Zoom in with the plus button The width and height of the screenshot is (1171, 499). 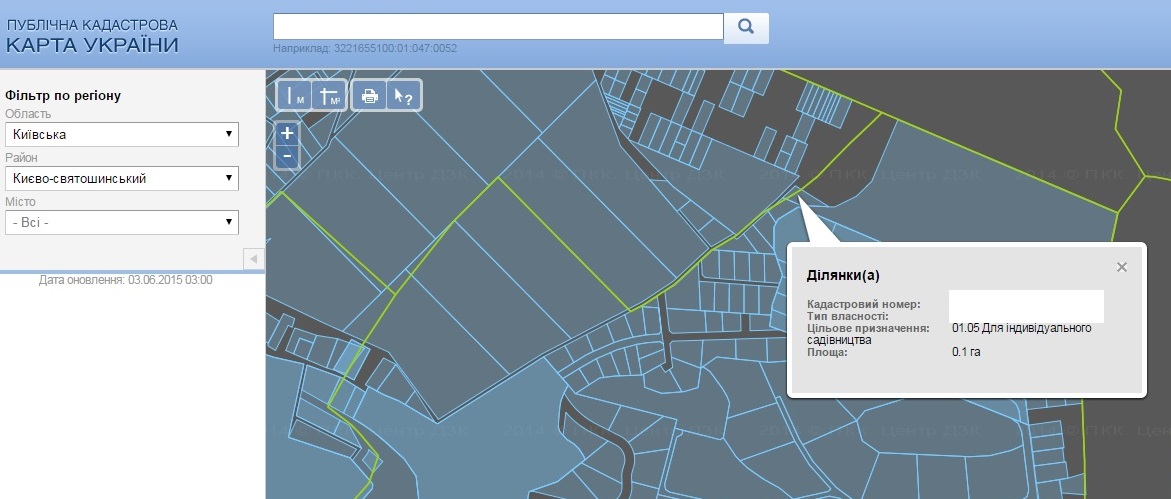tap(288, 133)
